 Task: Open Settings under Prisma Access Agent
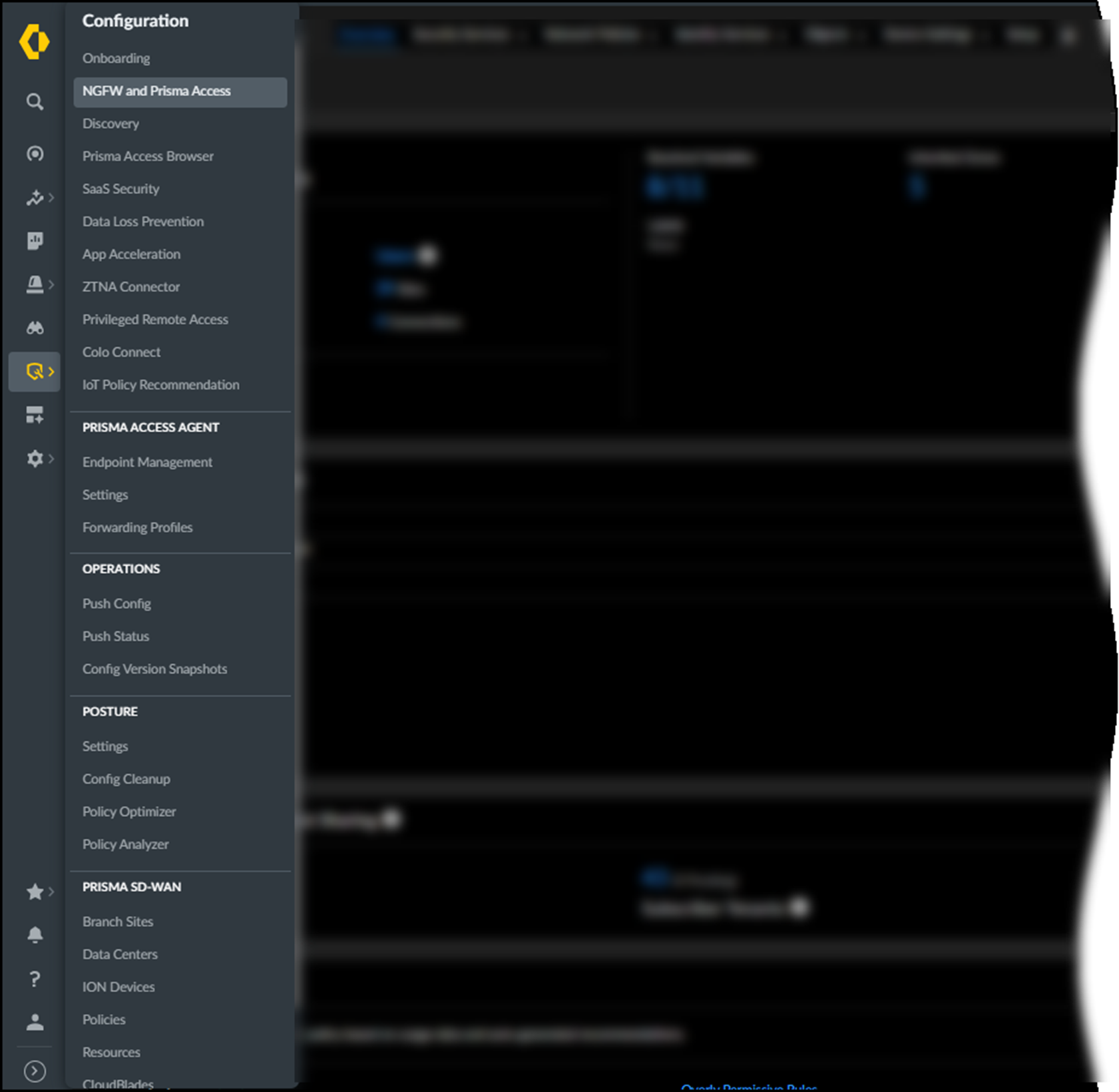point(105,495)
